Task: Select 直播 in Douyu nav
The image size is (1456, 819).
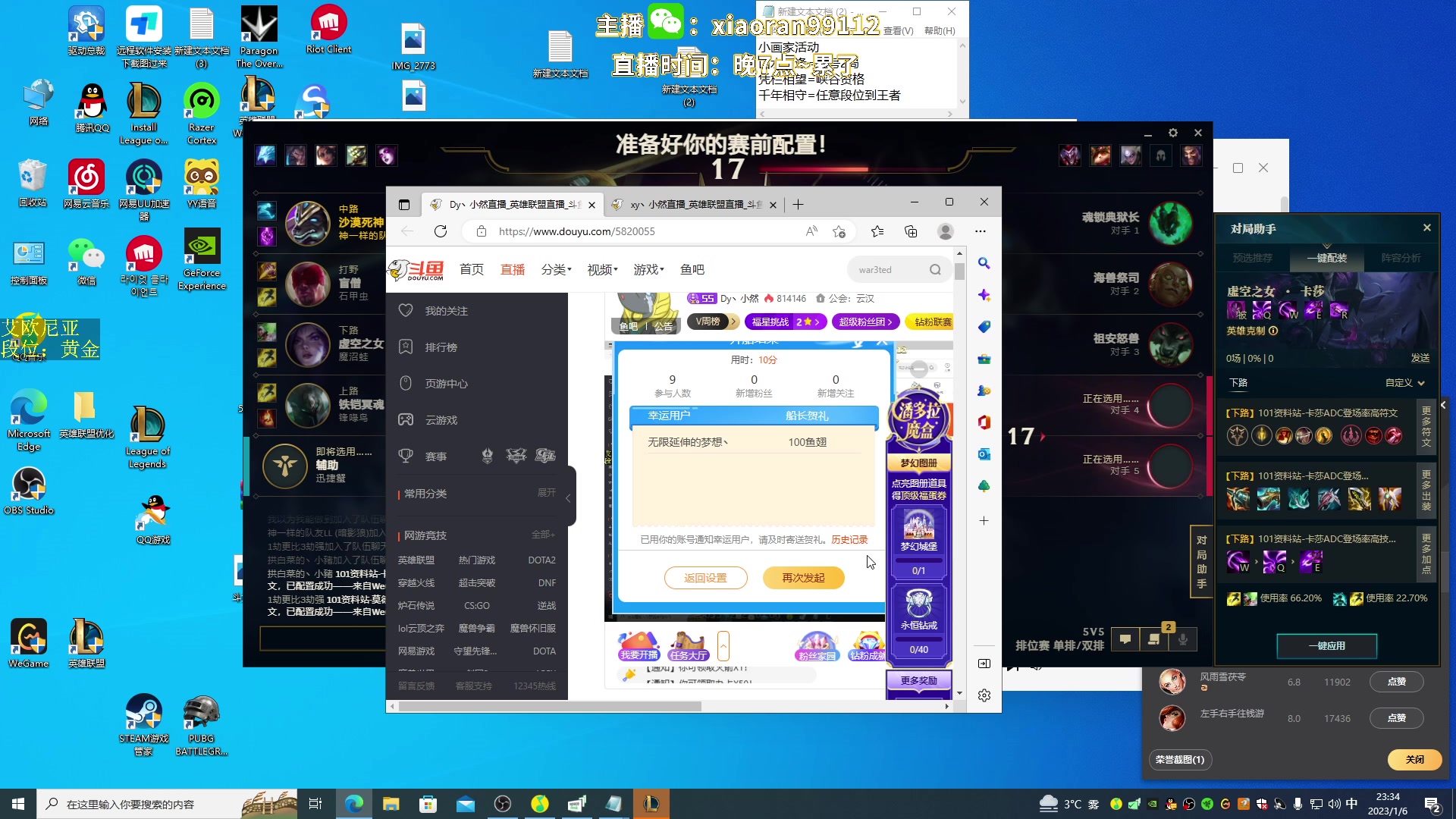Action: pos(513,270)
